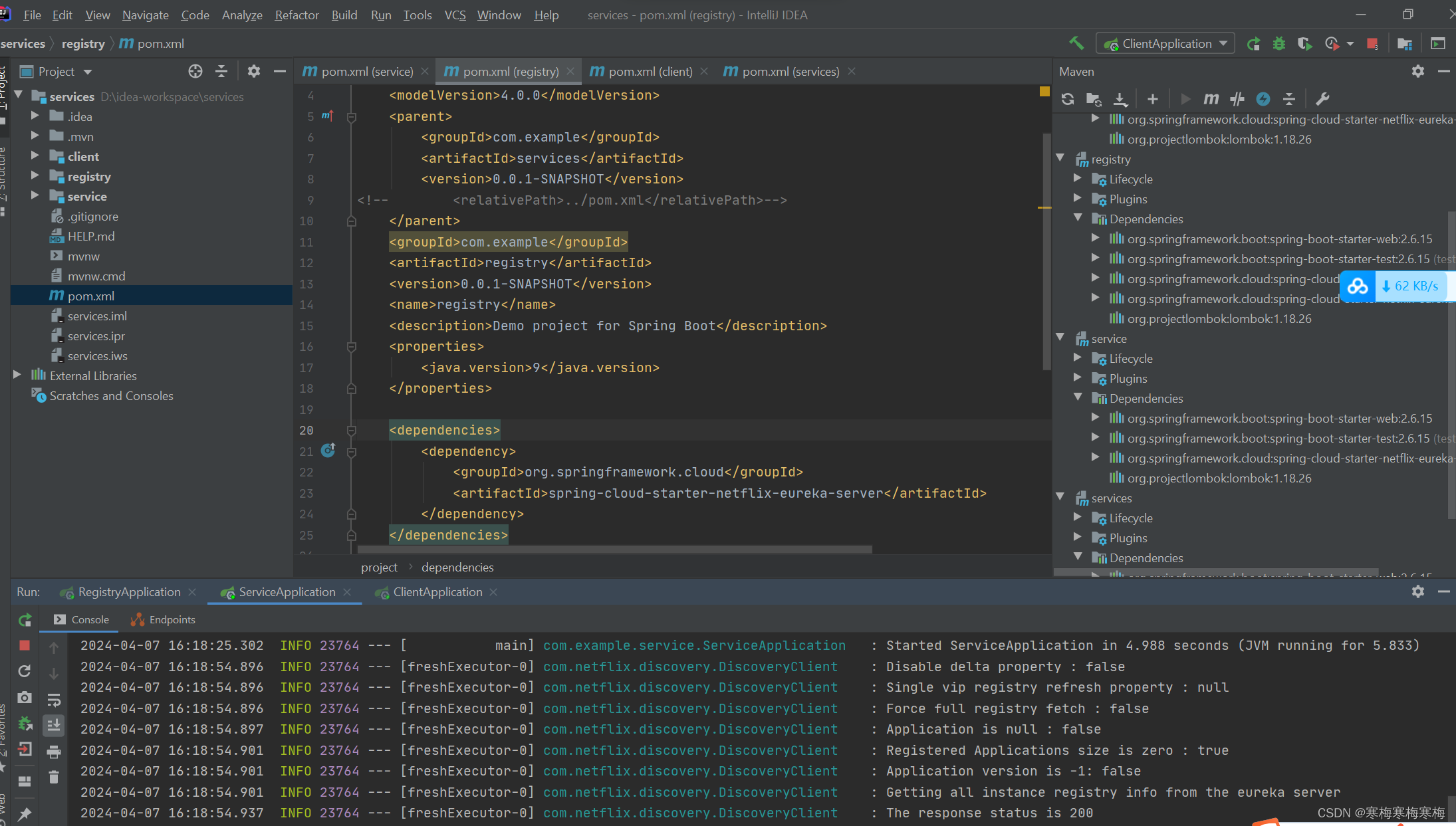Toggle scroll to end in console
Screen dimensions: 1456x826
(54, 725)
